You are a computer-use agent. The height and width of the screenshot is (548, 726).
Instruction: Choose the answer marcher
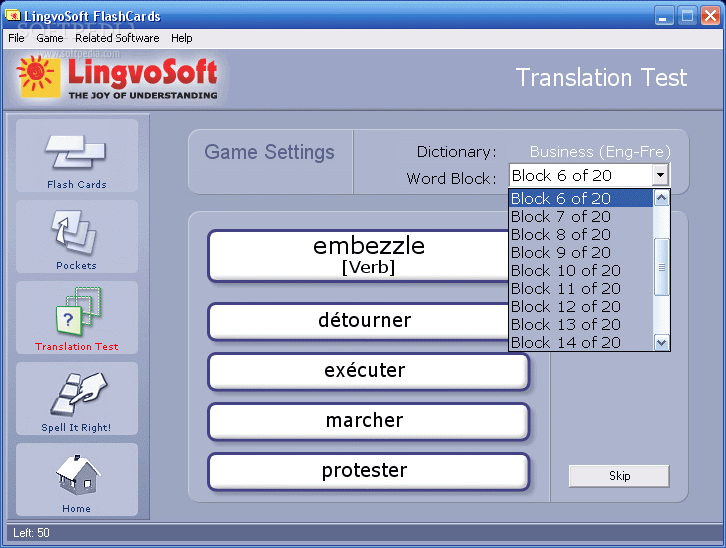(x=369, y=421)
